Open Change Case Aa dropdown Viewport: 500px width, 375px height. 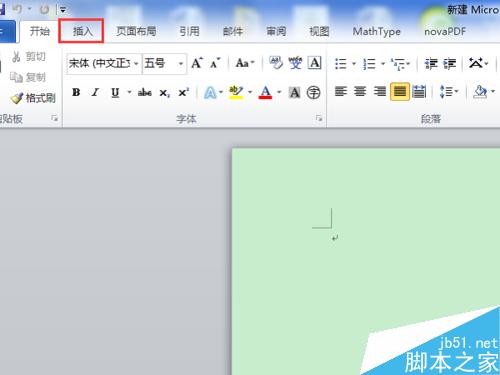tap(245, 63)
